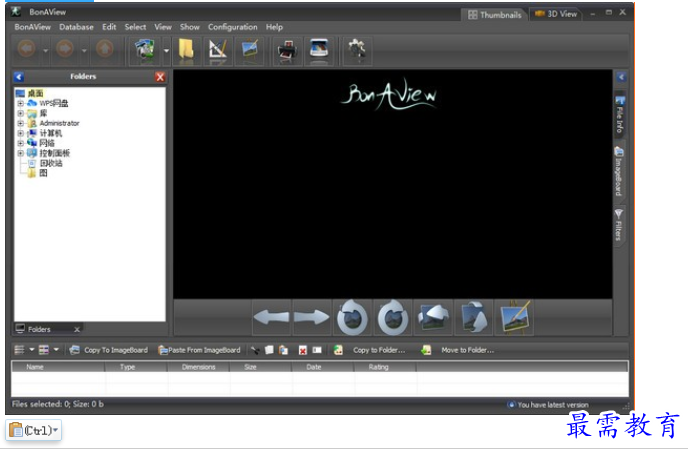Viewport: 688px width, 457px height.
Task: Open dropdown beside the photo album icon
Action: coord(166,51)
